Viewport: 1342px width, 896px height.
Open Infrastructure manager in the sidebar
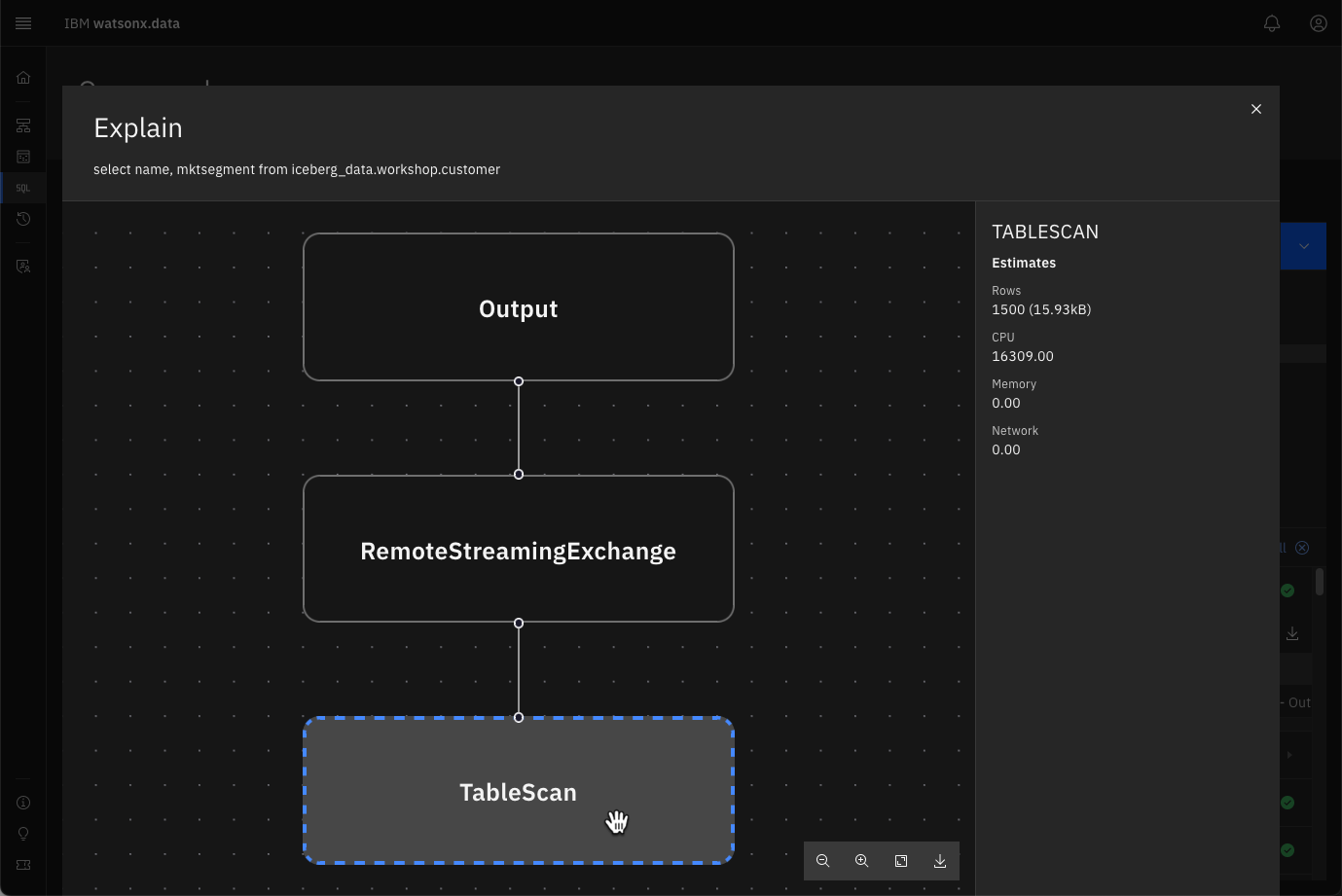[x=23, y=125]
